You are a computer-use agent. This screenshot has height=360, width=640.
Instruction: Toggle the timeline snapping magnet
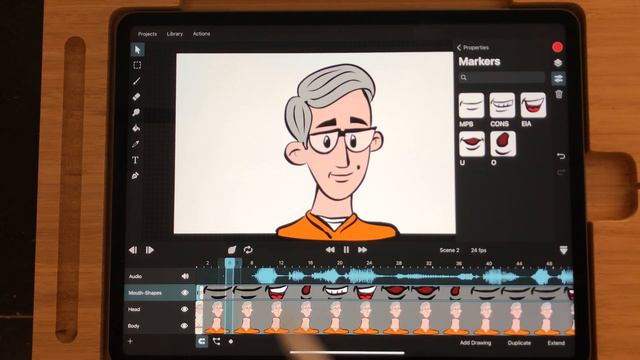click(x=202, y=341)
